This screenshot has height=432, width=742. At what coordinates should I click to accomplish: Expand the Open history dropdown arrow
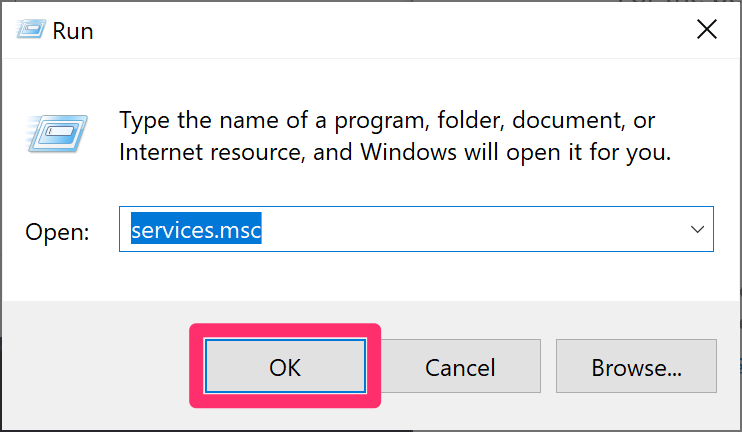[697, 229]
